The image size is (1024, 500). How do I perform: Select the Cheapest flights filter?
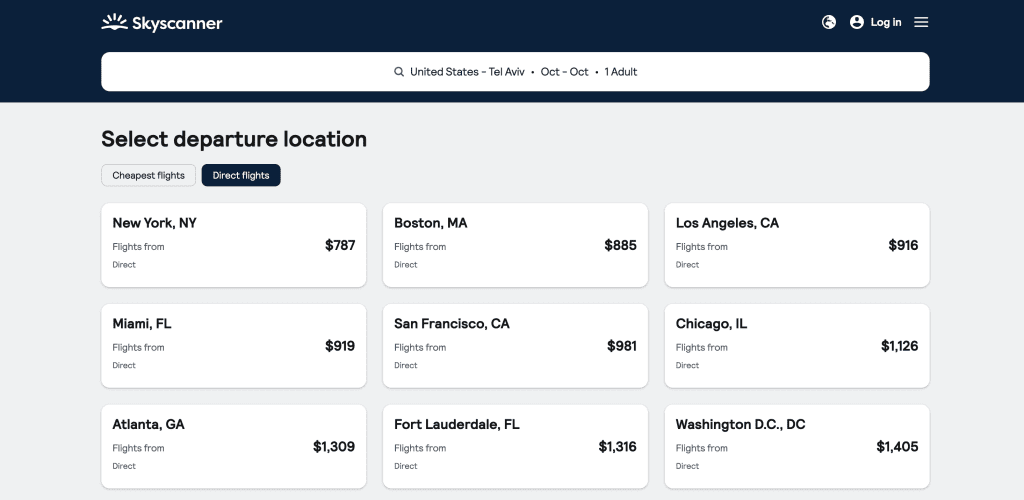(148, 175)
